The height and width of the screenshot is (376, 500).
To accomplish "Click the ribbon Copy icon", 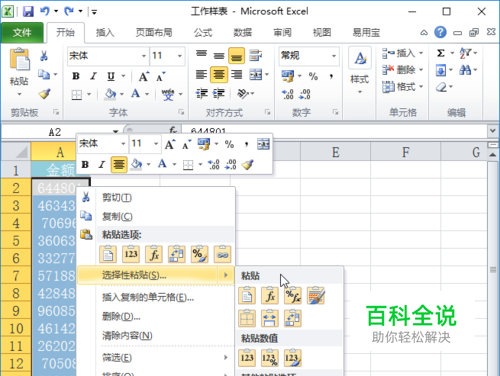I will pyautogui.click(x=44, y=74).
